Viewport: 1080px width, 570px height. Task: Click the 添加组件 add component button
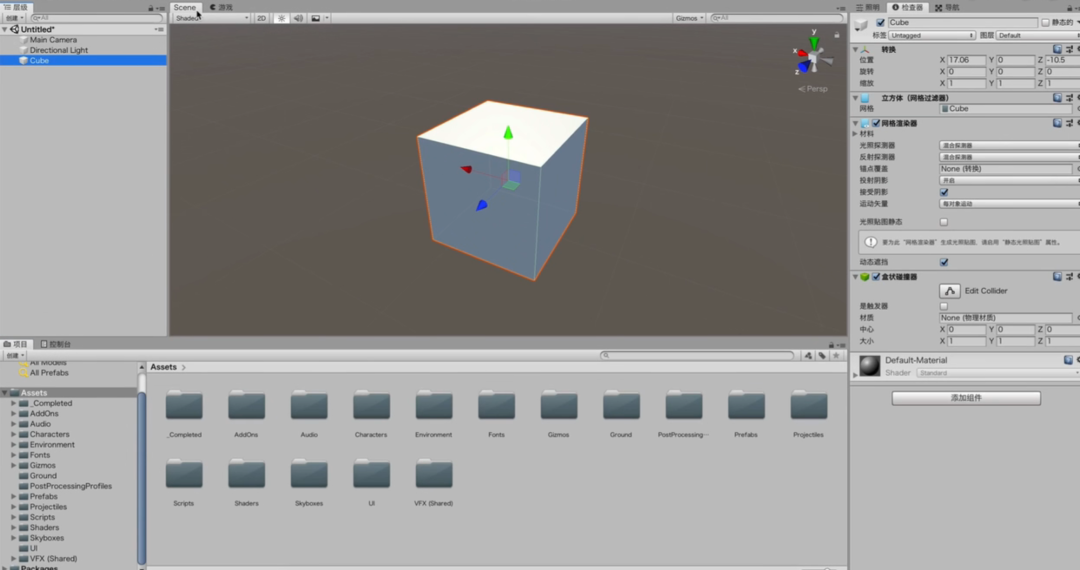[966, 398]
